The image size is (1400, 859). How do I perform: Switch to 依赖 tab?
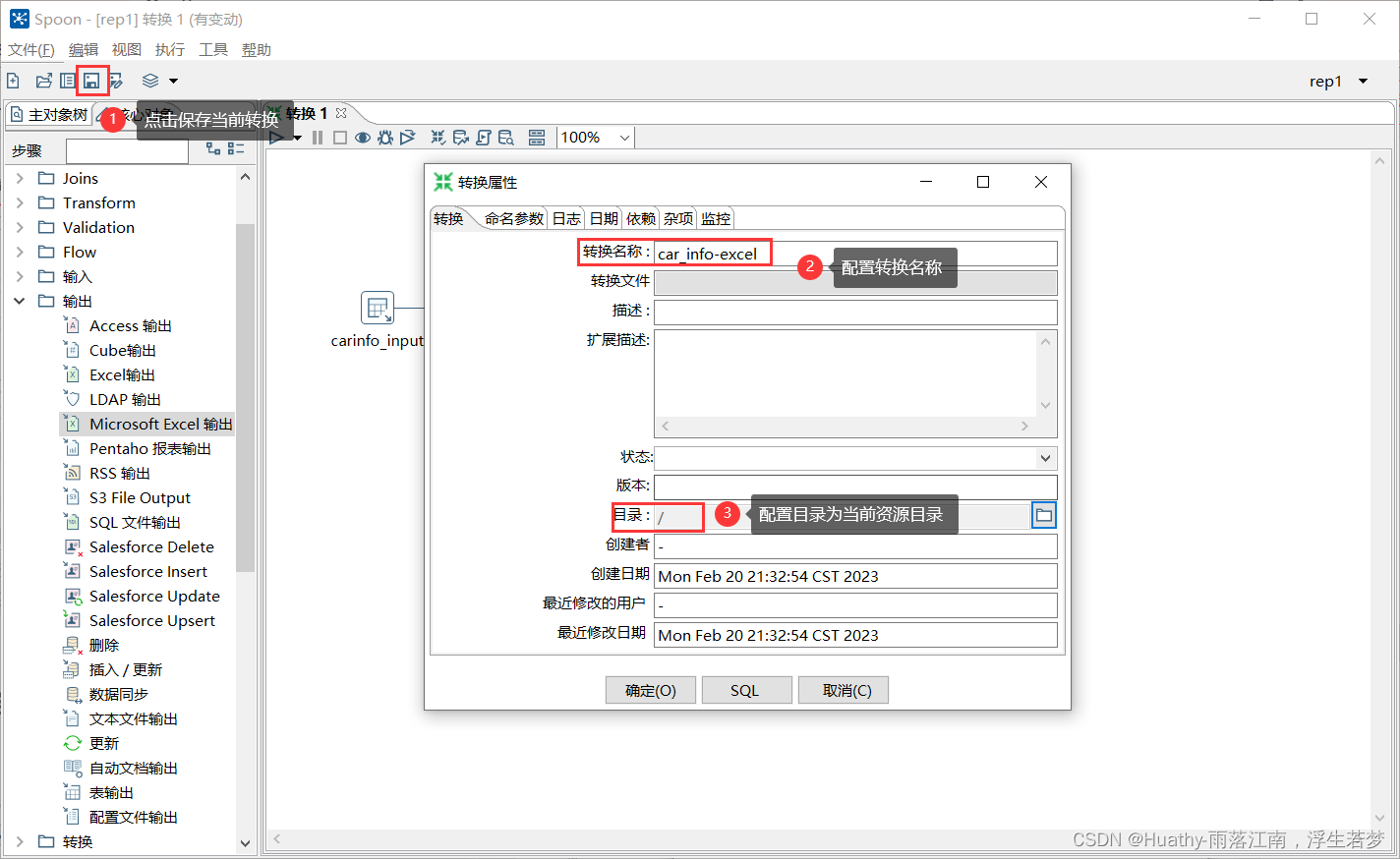641,218
